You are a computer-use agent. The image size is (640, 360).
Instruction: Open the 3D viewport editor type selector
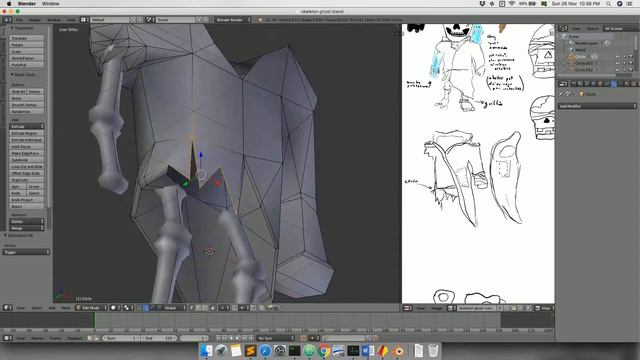7,308
